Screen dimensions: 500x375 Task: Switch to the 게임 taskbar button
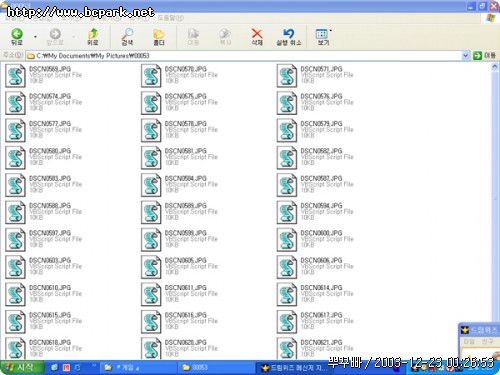[x=137, y=368]
